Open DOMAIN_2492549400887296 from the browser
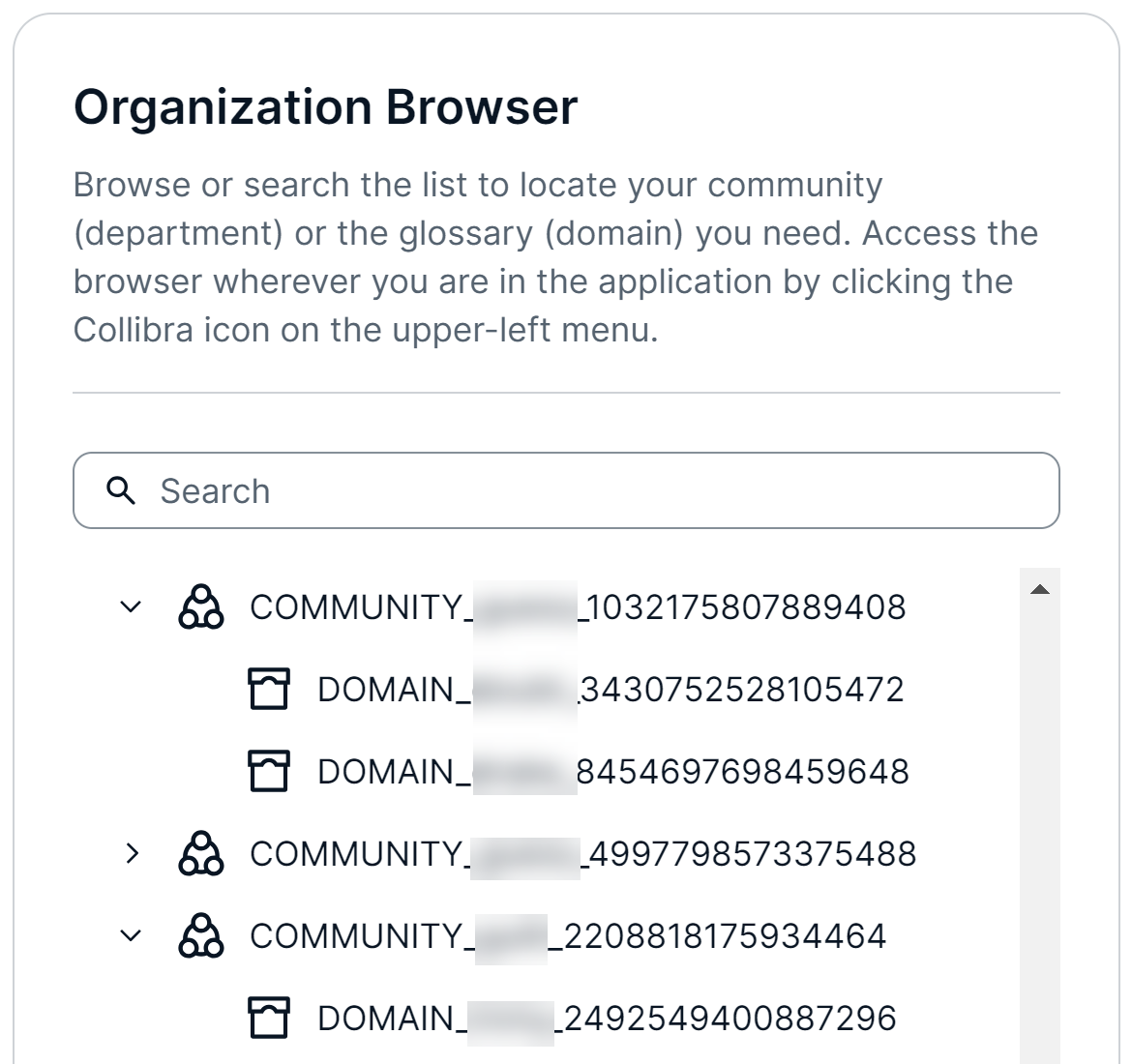1132x1064 pixels. pyautogui.click(x=610, y=1018)
